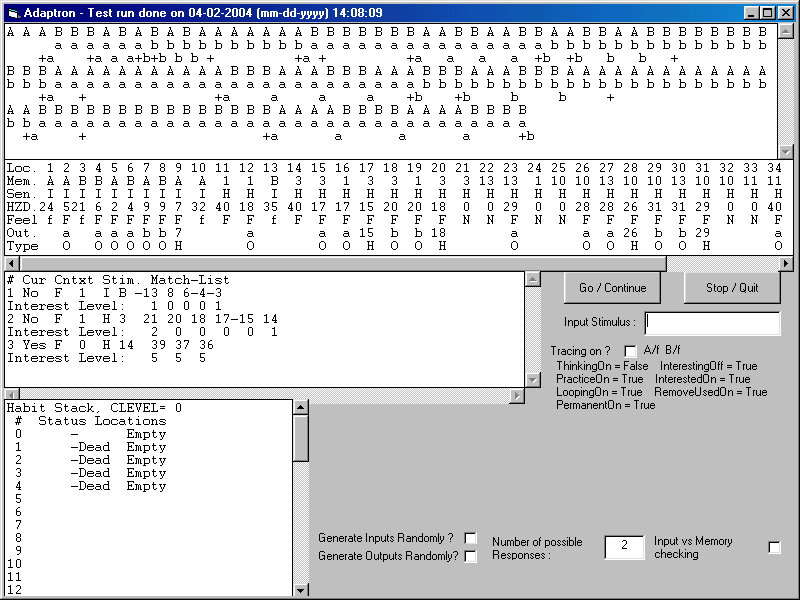Enable the Tracing on checkbox

click(x=631, y=351)
